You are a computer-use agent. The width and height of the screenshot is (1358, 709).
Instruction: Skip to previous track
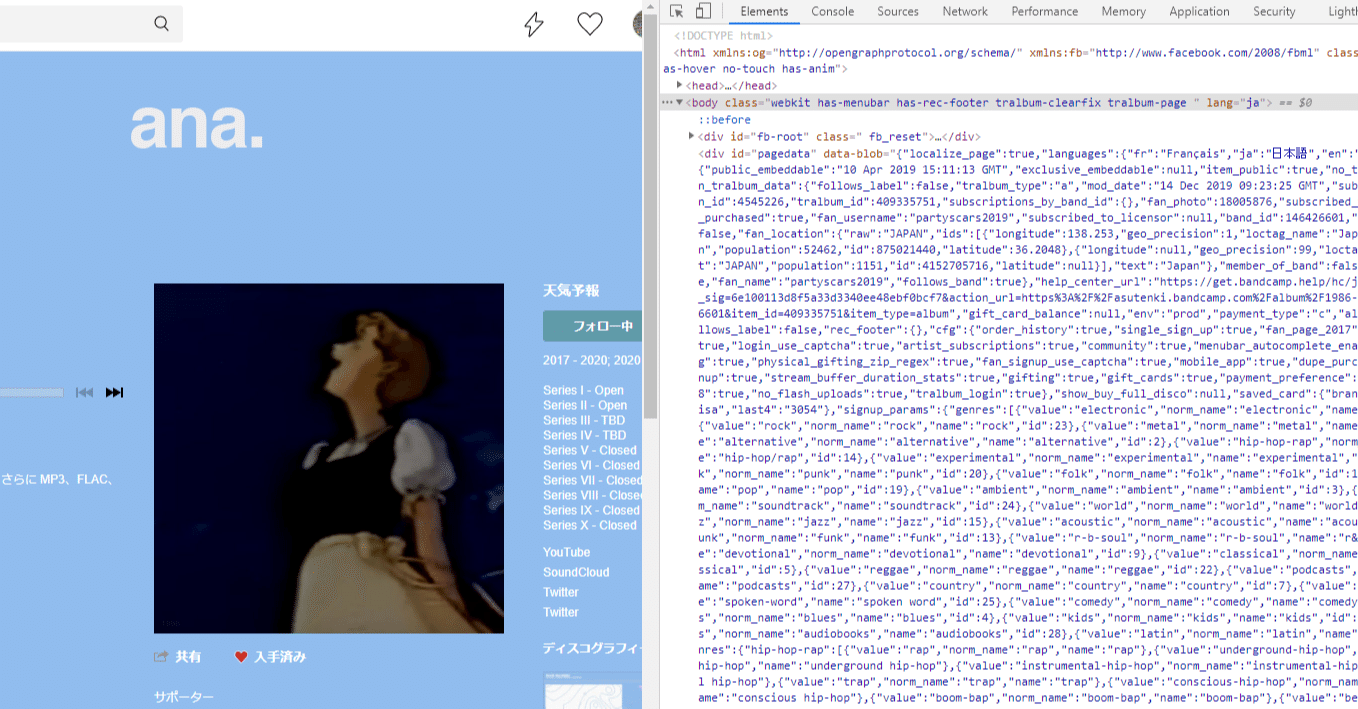85,392
